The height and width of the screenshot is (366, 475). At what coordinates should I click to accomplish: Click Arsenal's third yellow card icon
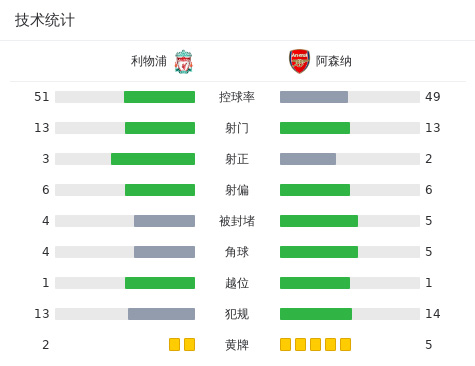[x=315, y=345]
